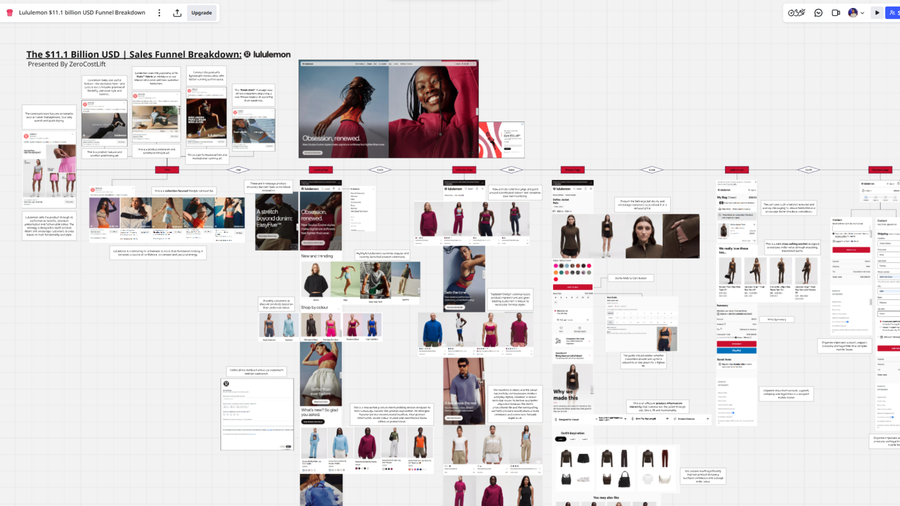Click the user profile avatar
Image resolution: width=900 pixels, height=506 pixels.
pos(853,13)
